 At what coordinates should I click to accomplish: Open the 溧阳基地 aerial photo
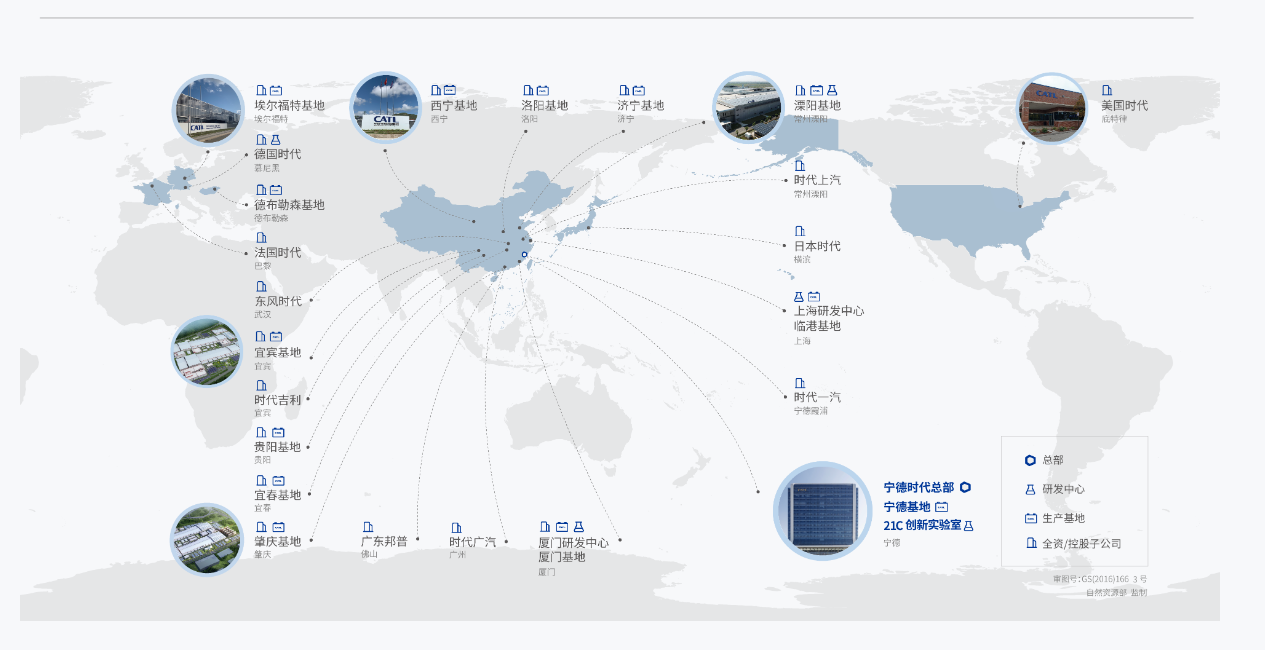click(x=748, y=107)
